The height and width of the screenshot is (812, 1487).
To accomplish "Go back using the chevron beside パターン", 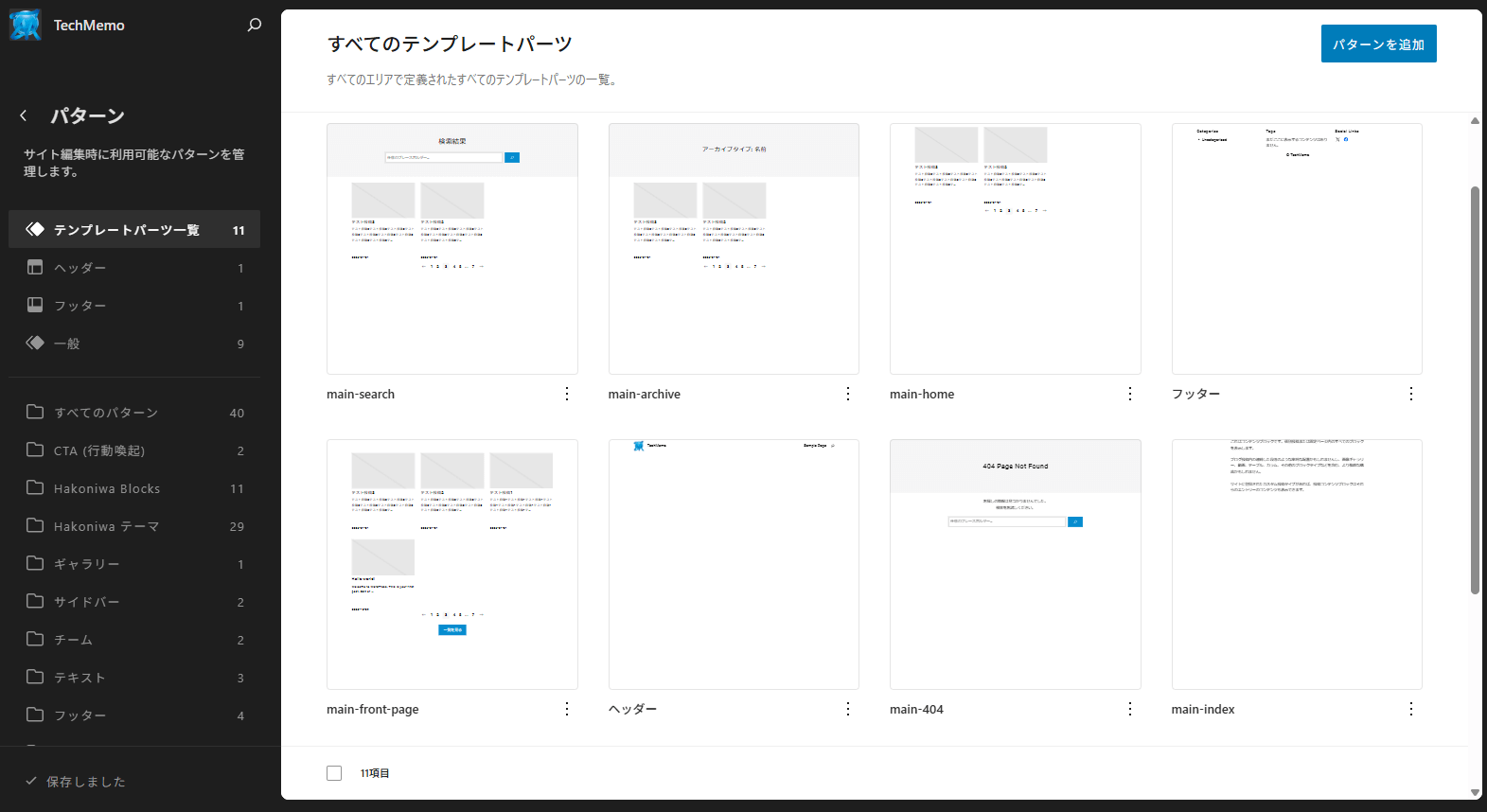I will (24, 116).
